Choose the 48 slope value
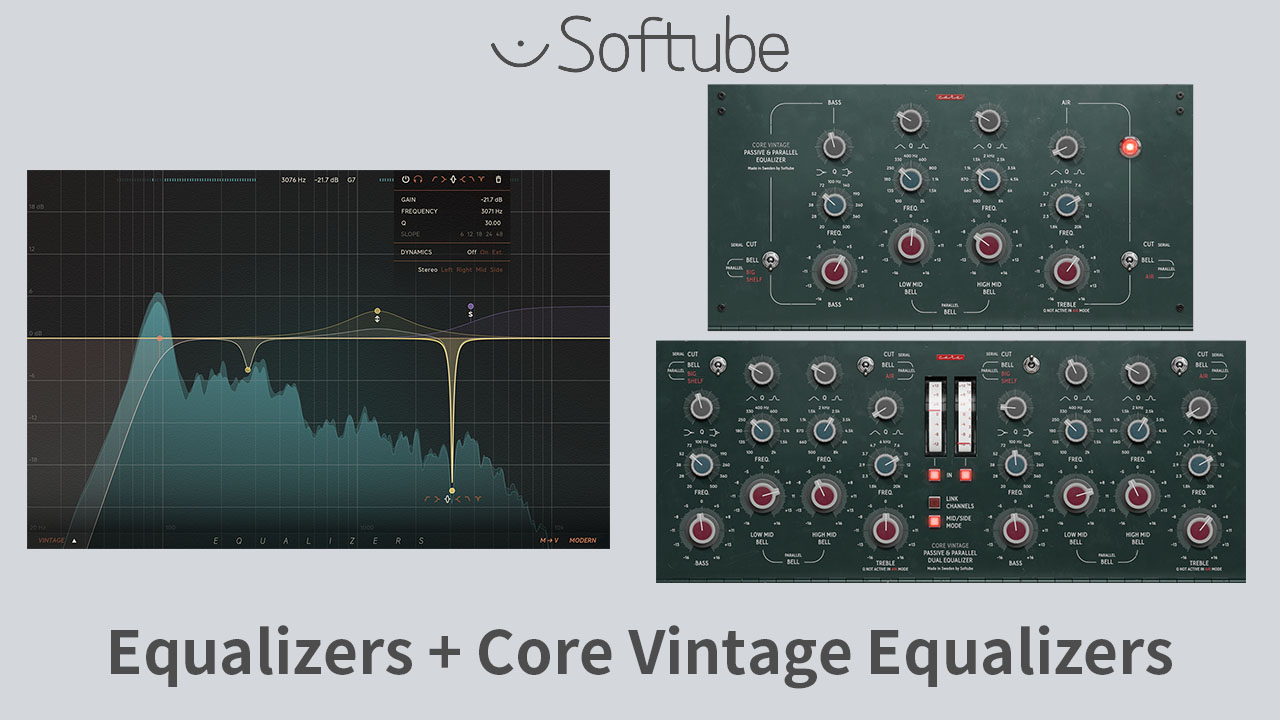1280x720 pixels. click(500, 235)
